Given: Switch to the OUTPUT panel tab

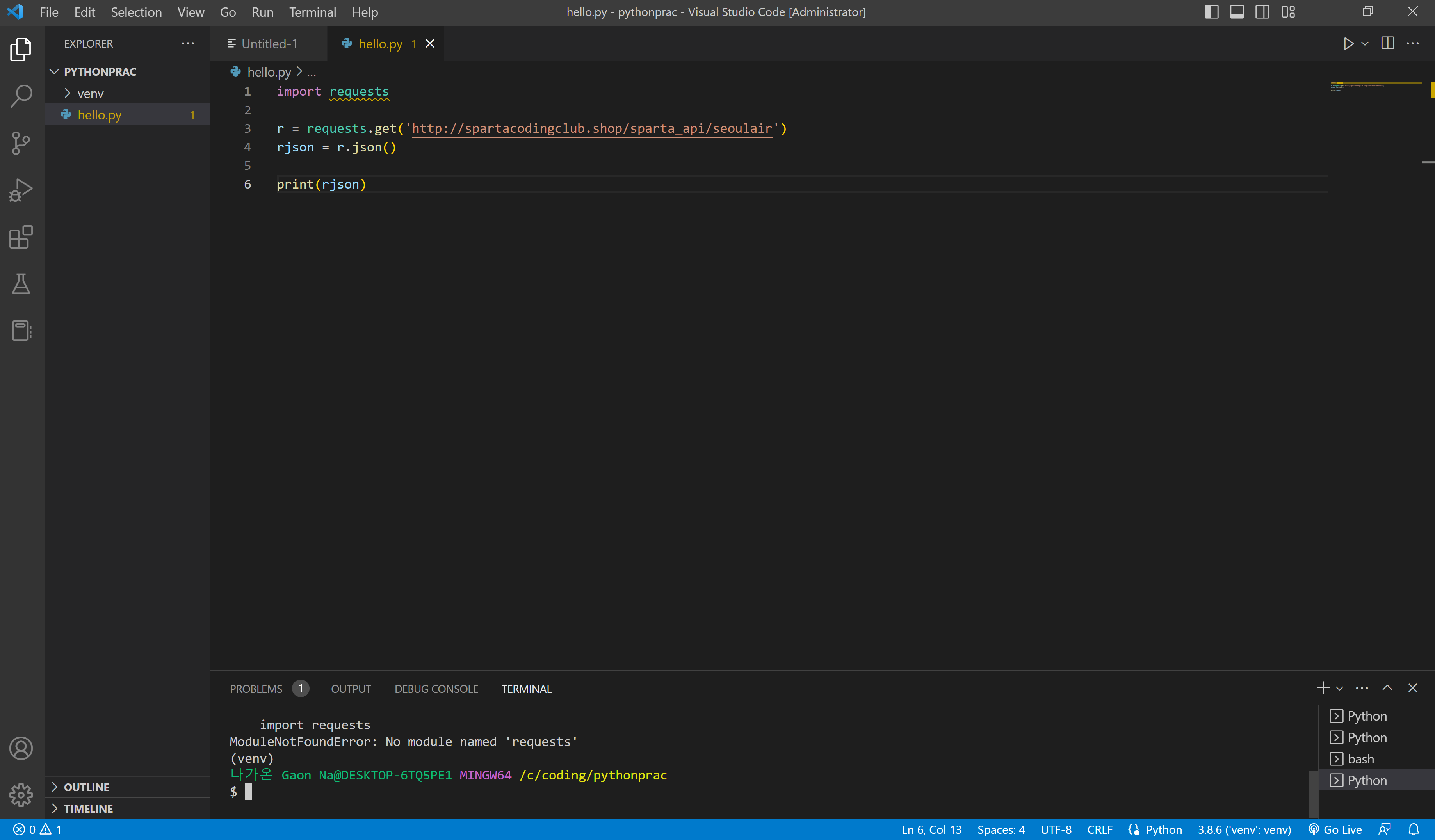Looking at the screenshot, I should point(351,689).
